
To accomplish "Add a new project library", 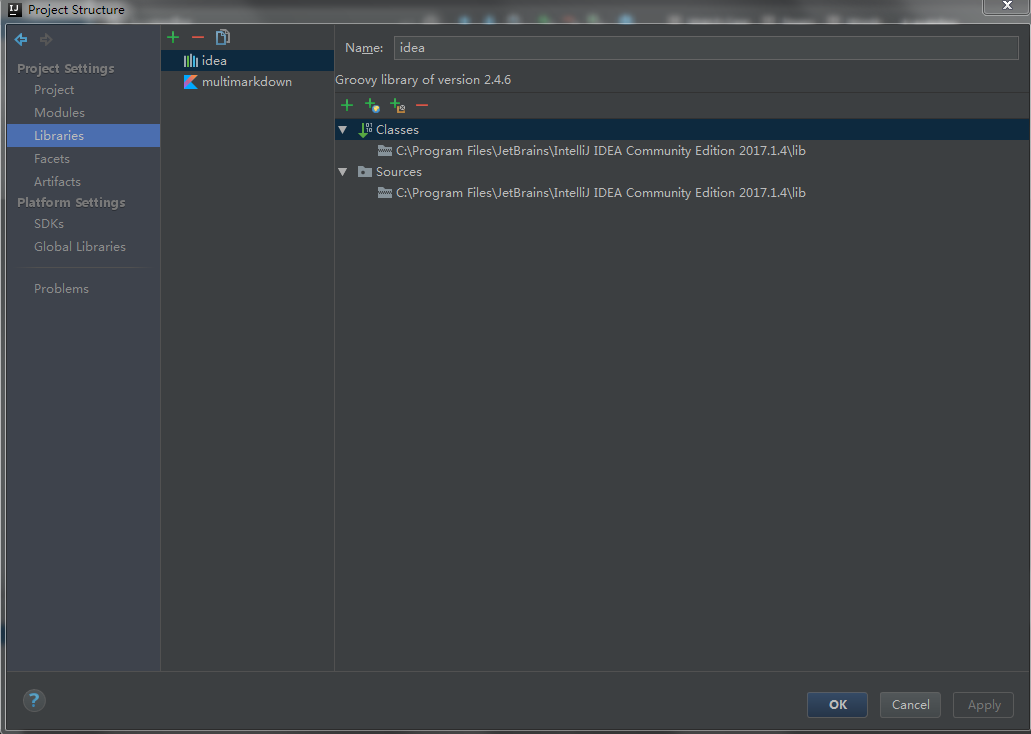I will click(173, 37).
